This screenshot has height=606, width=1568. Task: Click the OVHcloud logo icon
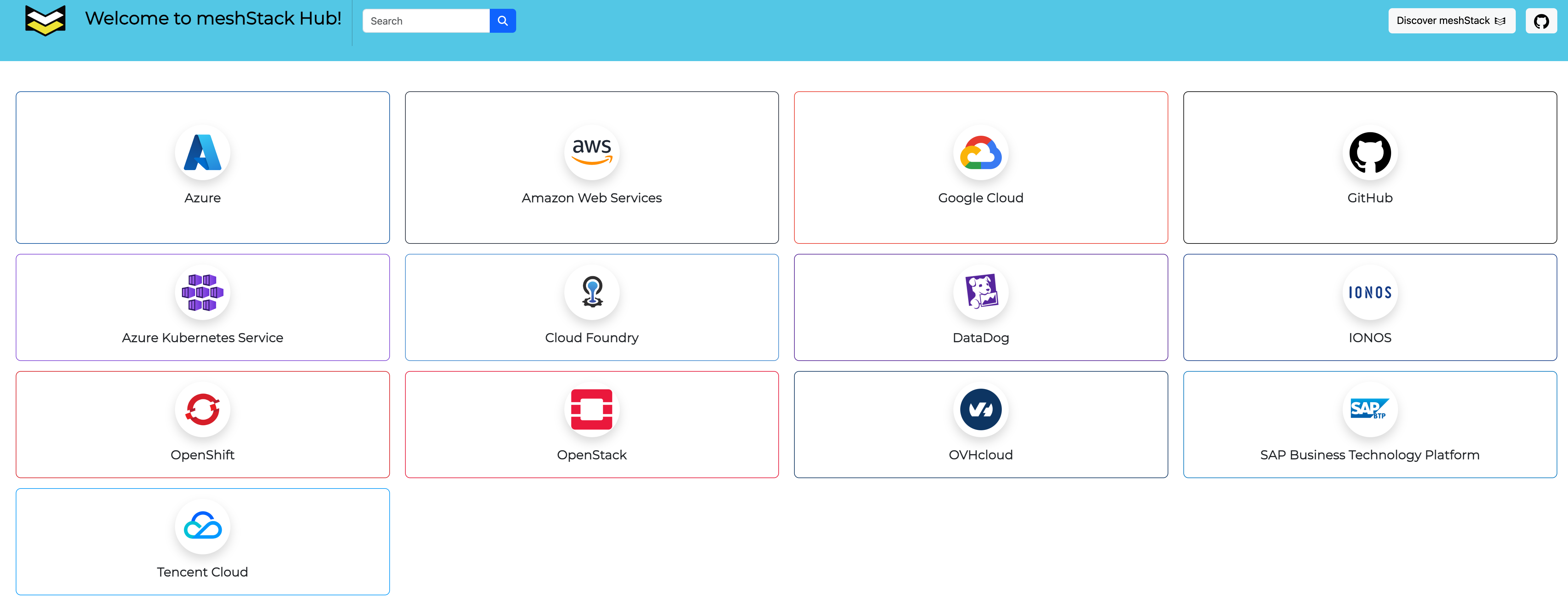(x=981, y=409)
